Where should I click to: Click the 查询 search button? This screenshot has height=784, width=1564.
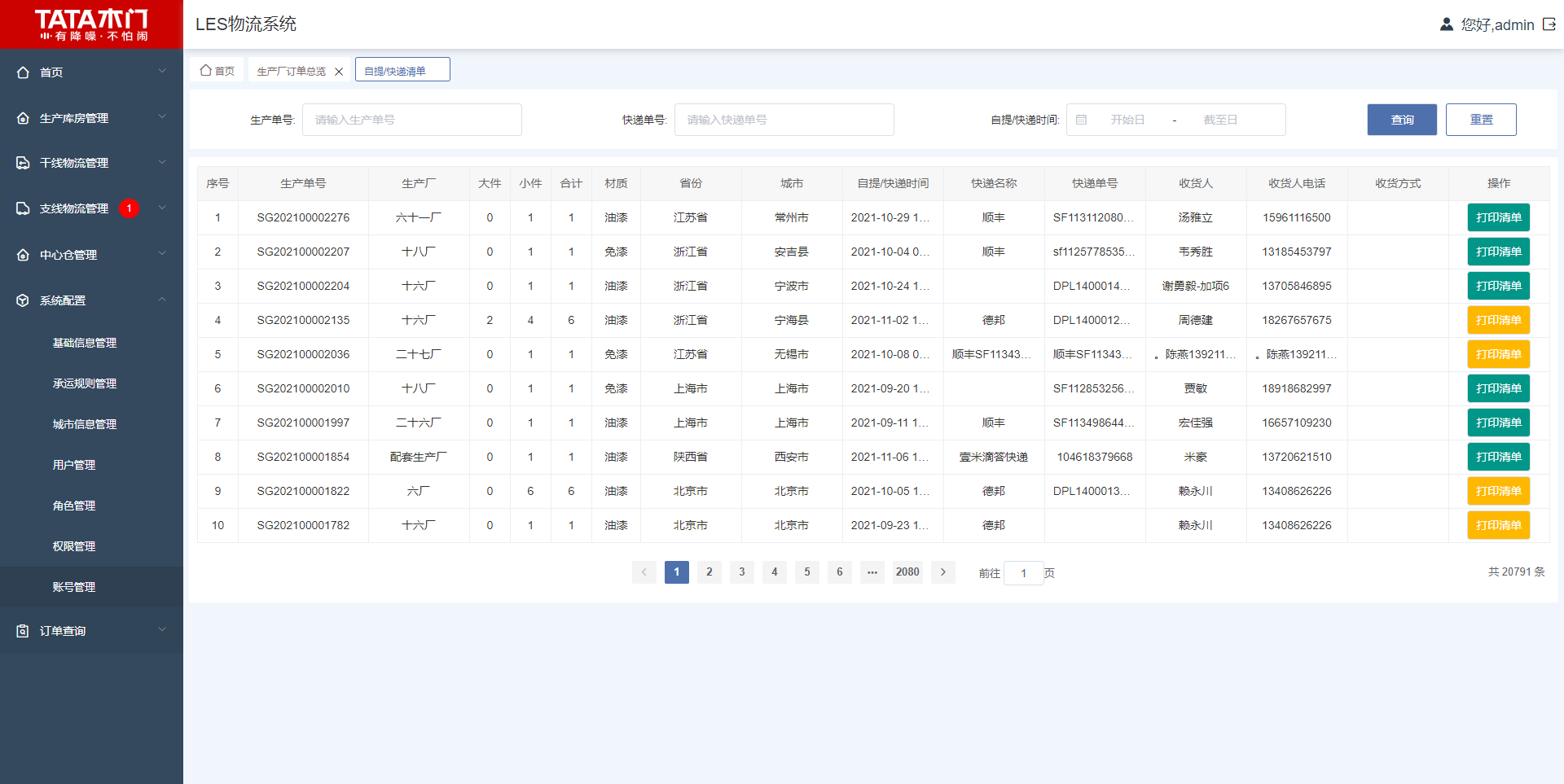click(x=1402, y=120)
